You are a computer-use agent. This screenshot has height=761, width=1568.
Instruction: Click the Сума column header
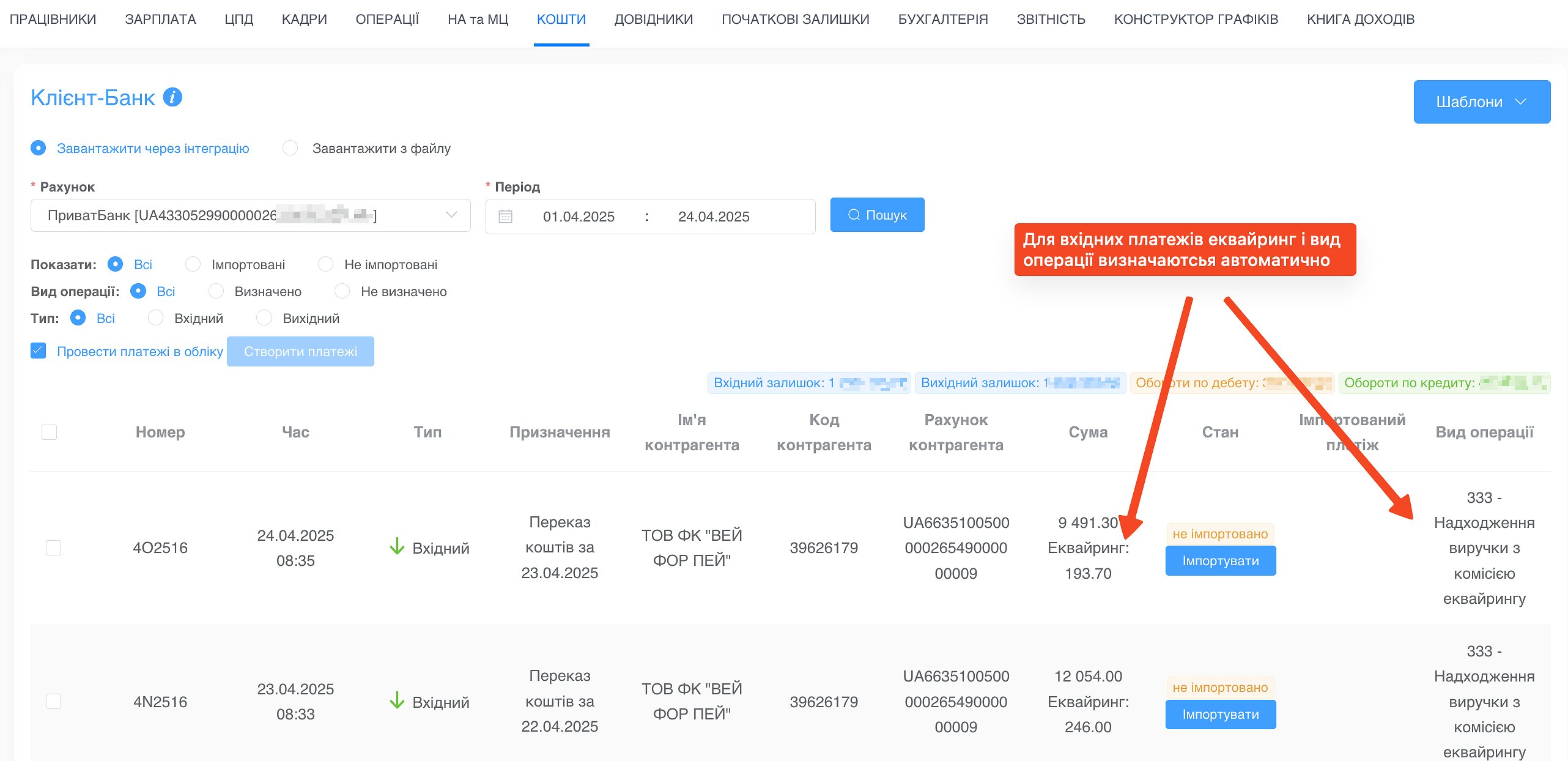(x=1088, y=432)
